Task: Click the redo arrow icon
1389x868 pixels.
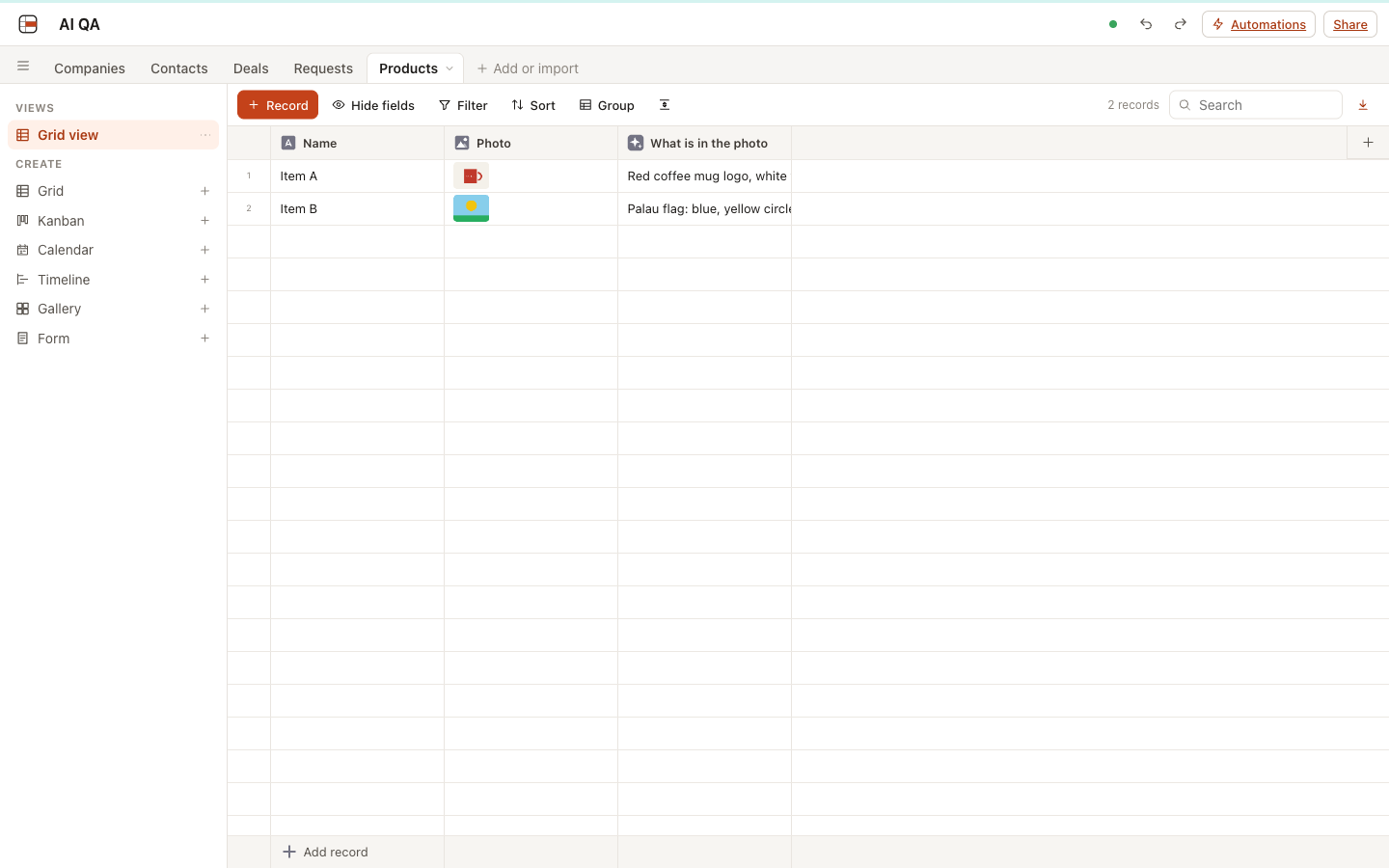Action: click(x=1180, y=24)
